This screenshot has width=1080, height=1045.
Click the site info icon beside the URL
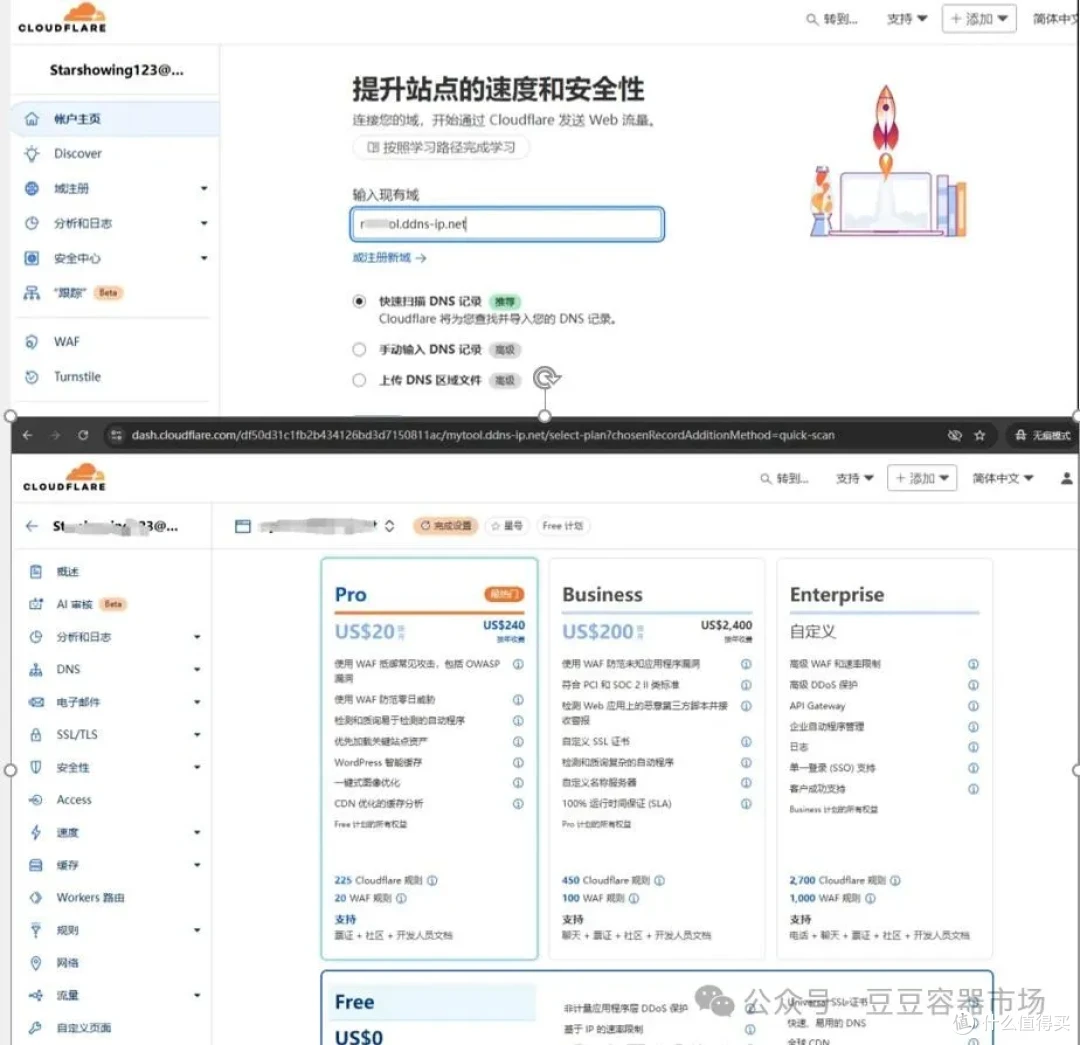click(116, 435)
